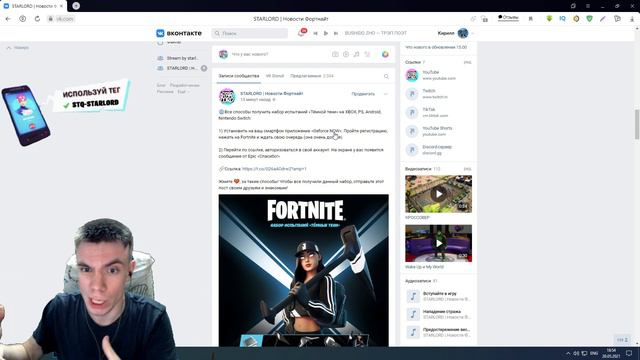Play the КРОССОВЕР video thumbnail
The height and width of the screenshot is (360, 640).
438,194
